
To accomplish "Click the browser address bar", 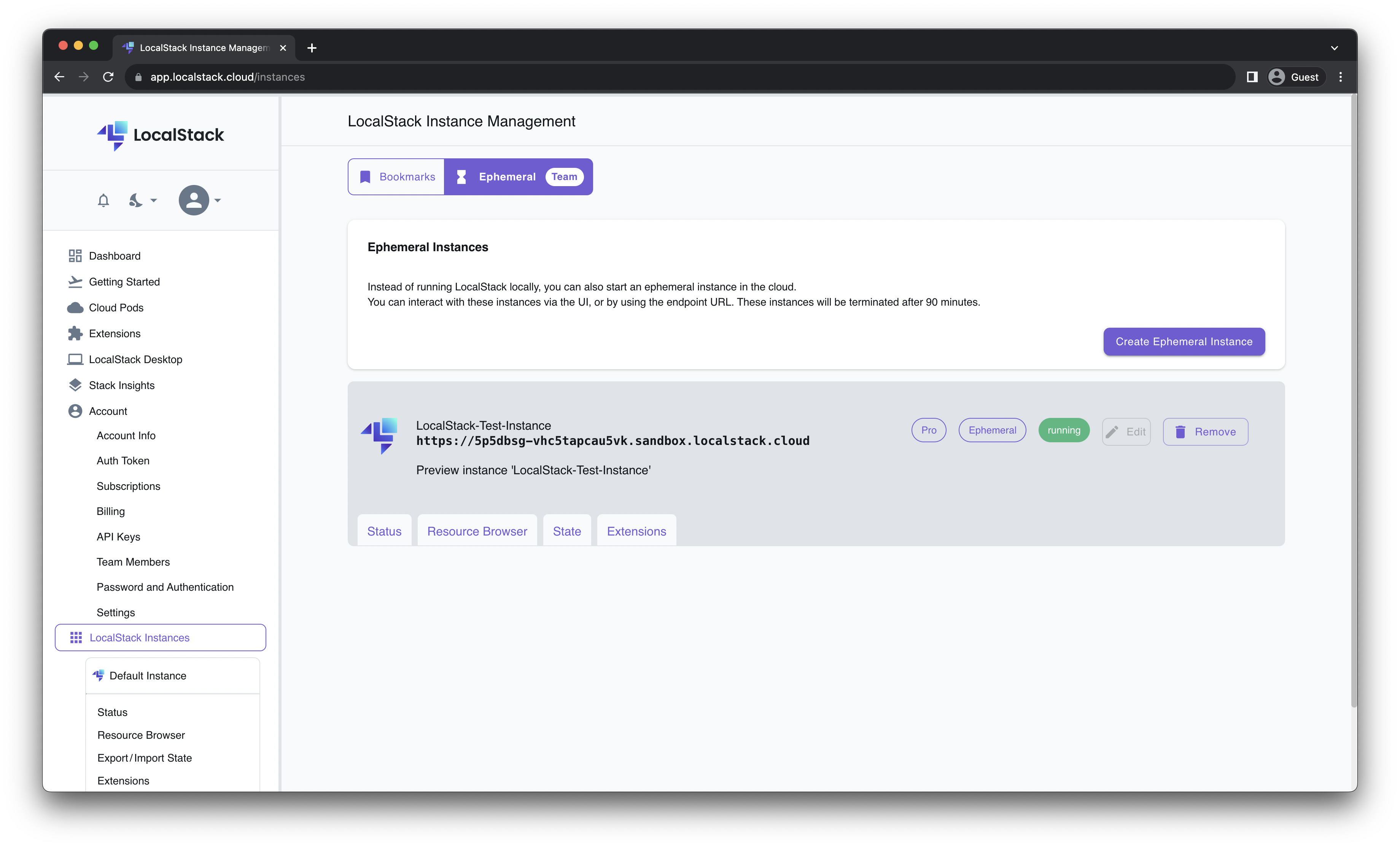I will [398, 77].
